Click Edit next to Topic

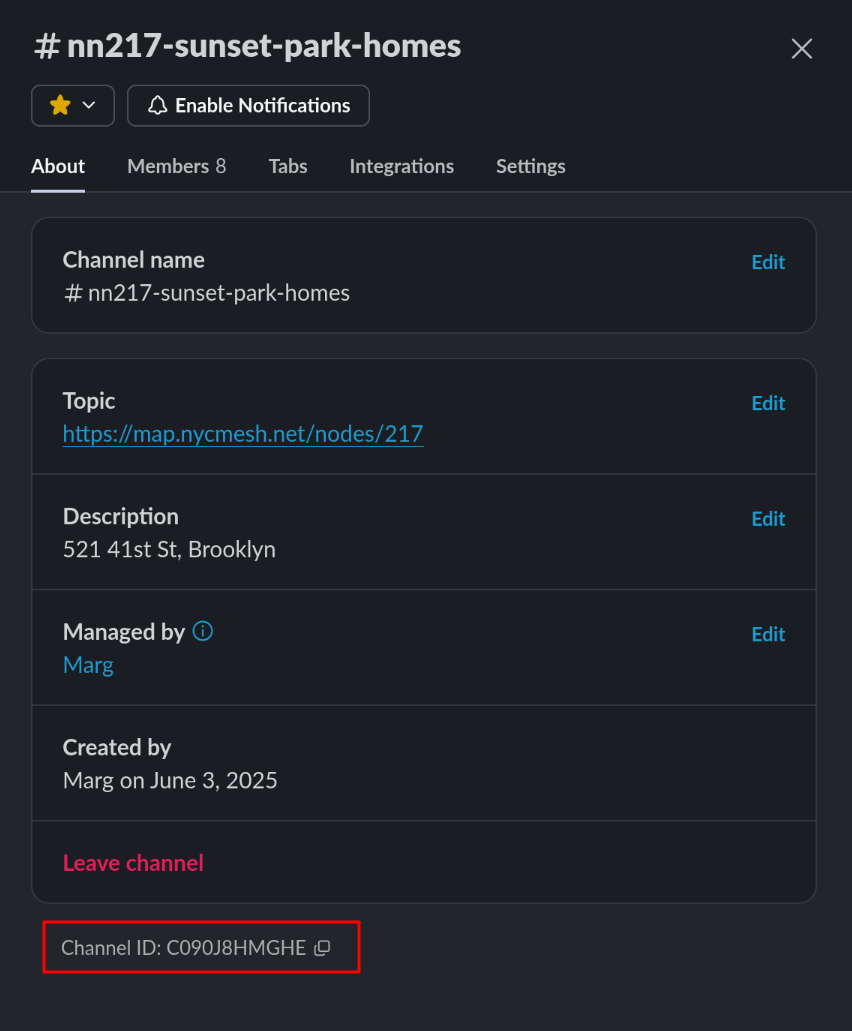tap(768, 403)
